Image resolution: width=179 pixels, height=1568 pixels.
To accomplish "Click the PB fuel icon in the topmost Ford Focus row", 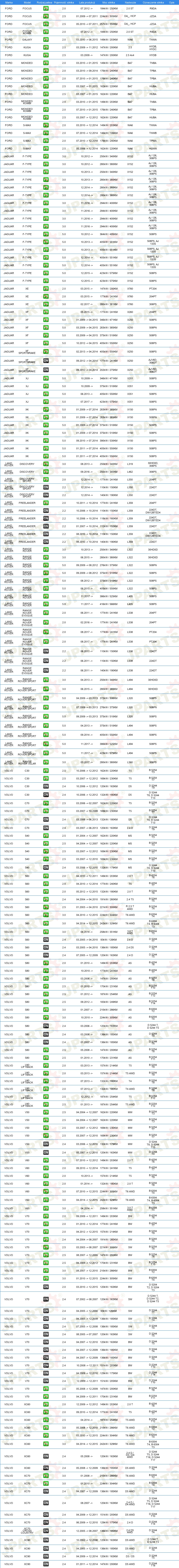I will point(46,8).
